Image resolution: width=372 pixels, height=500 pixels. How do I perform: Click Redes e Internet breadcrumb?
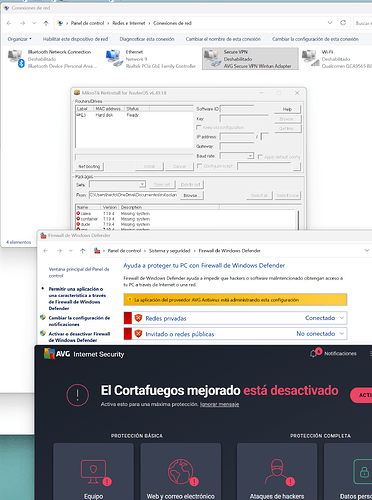[x=129, y=23]
